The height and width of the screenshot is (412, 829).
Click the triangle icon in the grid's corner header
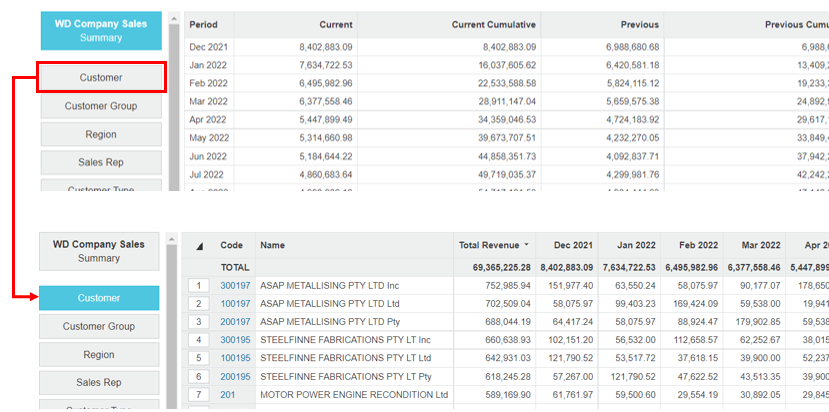(198, 245)
